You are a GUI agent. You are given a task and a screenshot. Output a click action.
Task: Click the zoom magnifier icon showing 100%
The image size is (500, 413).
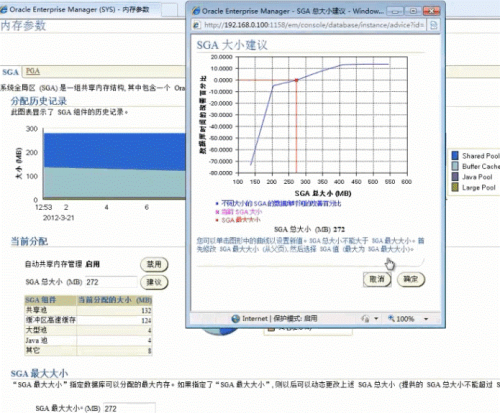(x=391, y=318)
